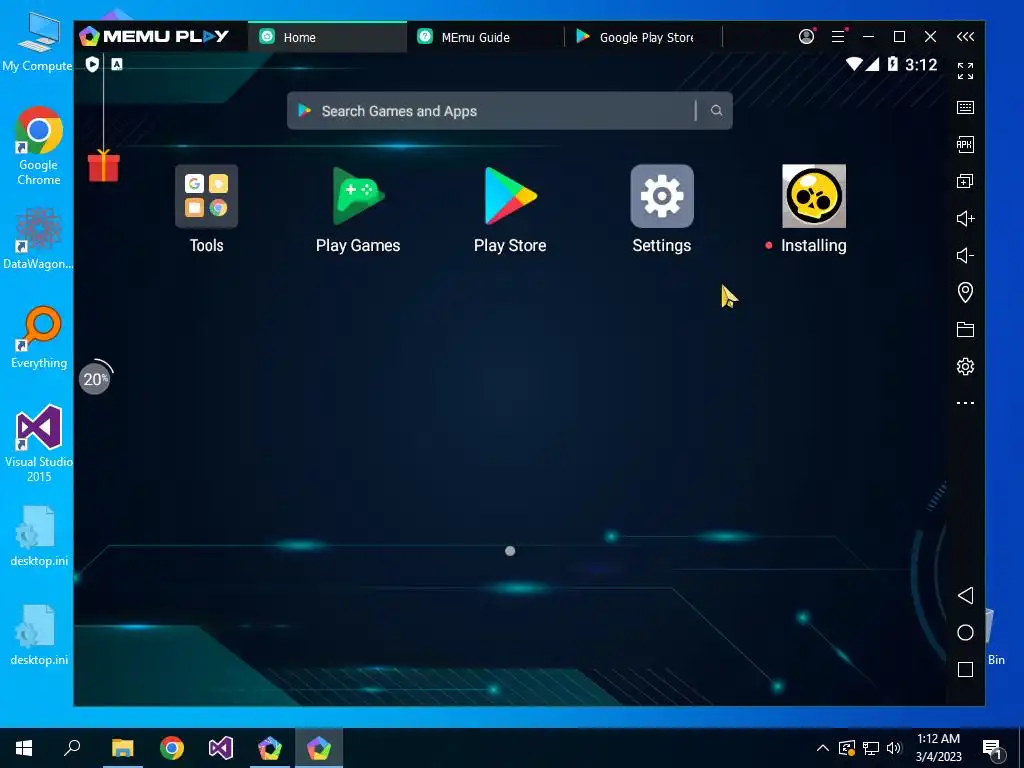Click the red gift box icon
The image size is (1024, 768).
(104, 165)
